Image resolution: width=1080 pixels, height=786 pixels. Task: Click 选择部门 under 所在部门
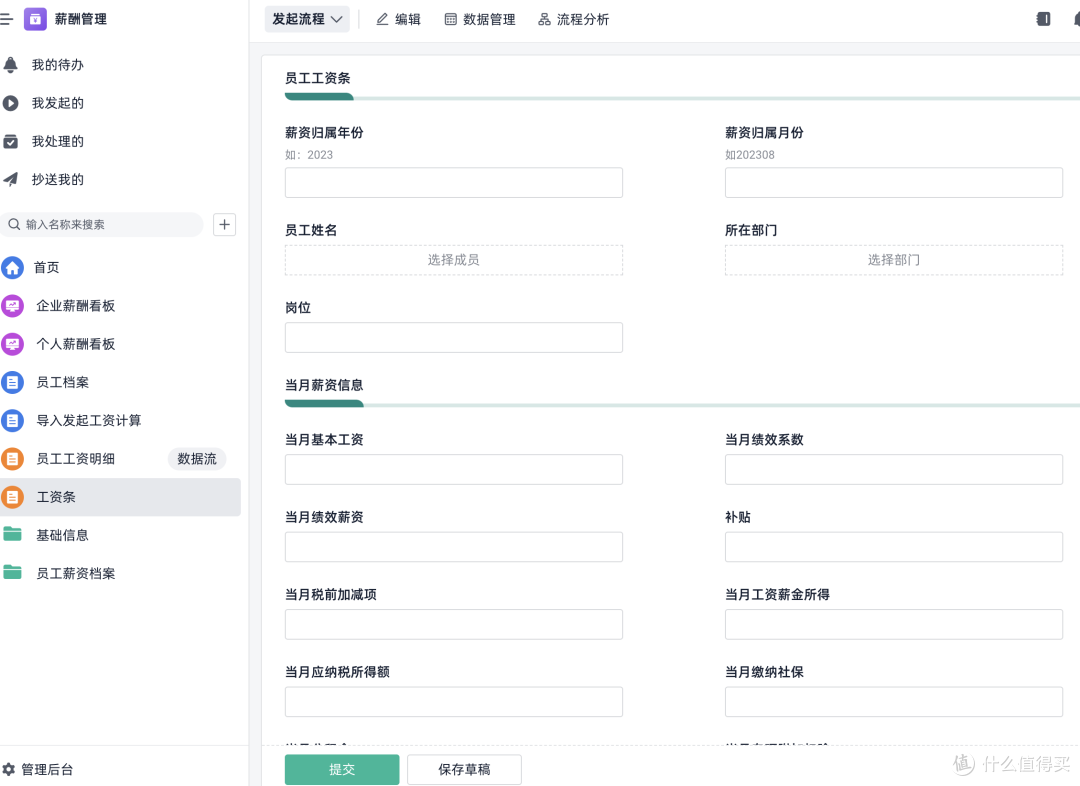pyautogui.click(x=894, y=260)
